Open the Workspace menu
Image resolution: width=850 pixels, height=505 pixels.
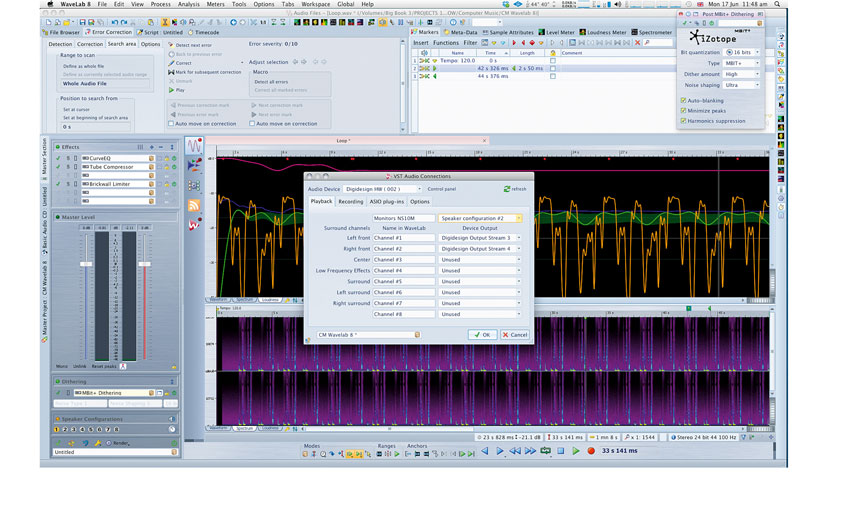(315, 4)
